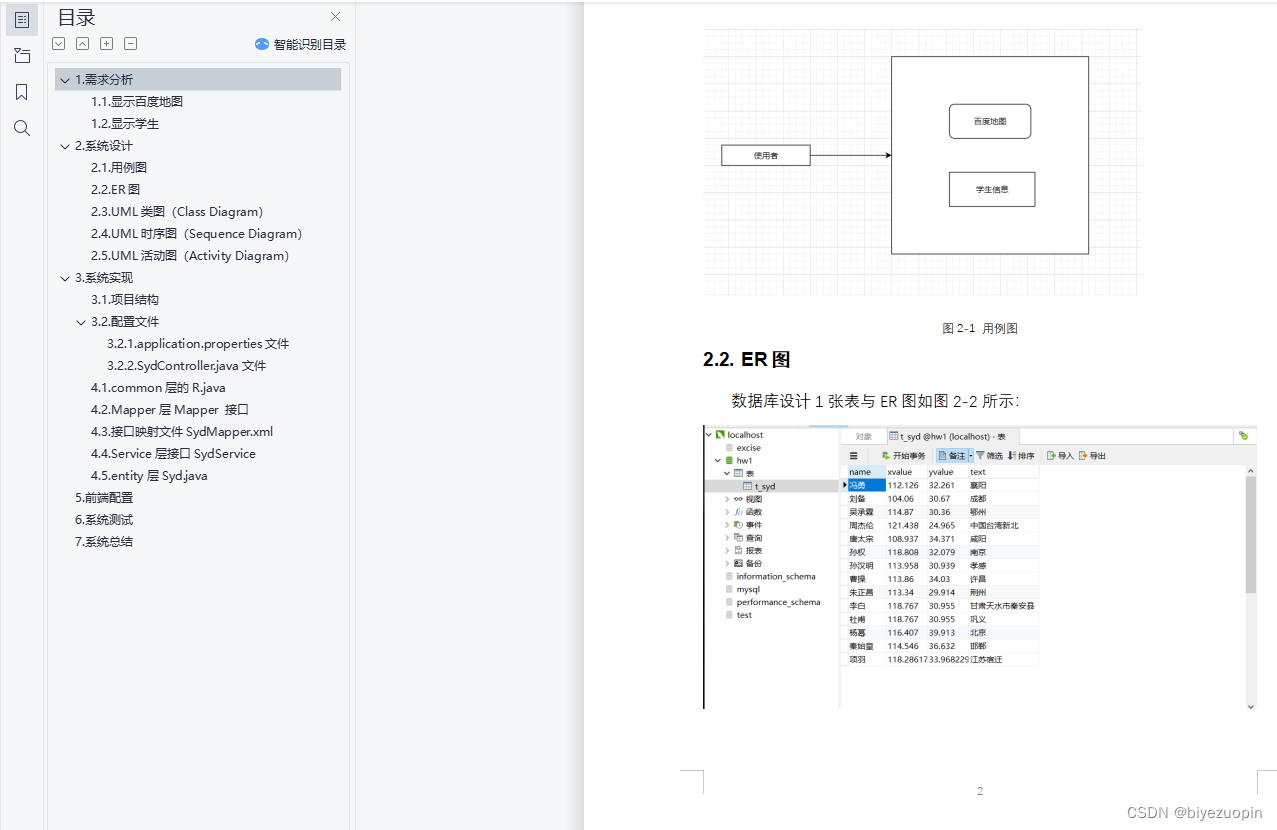Go to 1.1.显示百度地图
This screenshot has height=830, width=1277.
tap(137, 102)
